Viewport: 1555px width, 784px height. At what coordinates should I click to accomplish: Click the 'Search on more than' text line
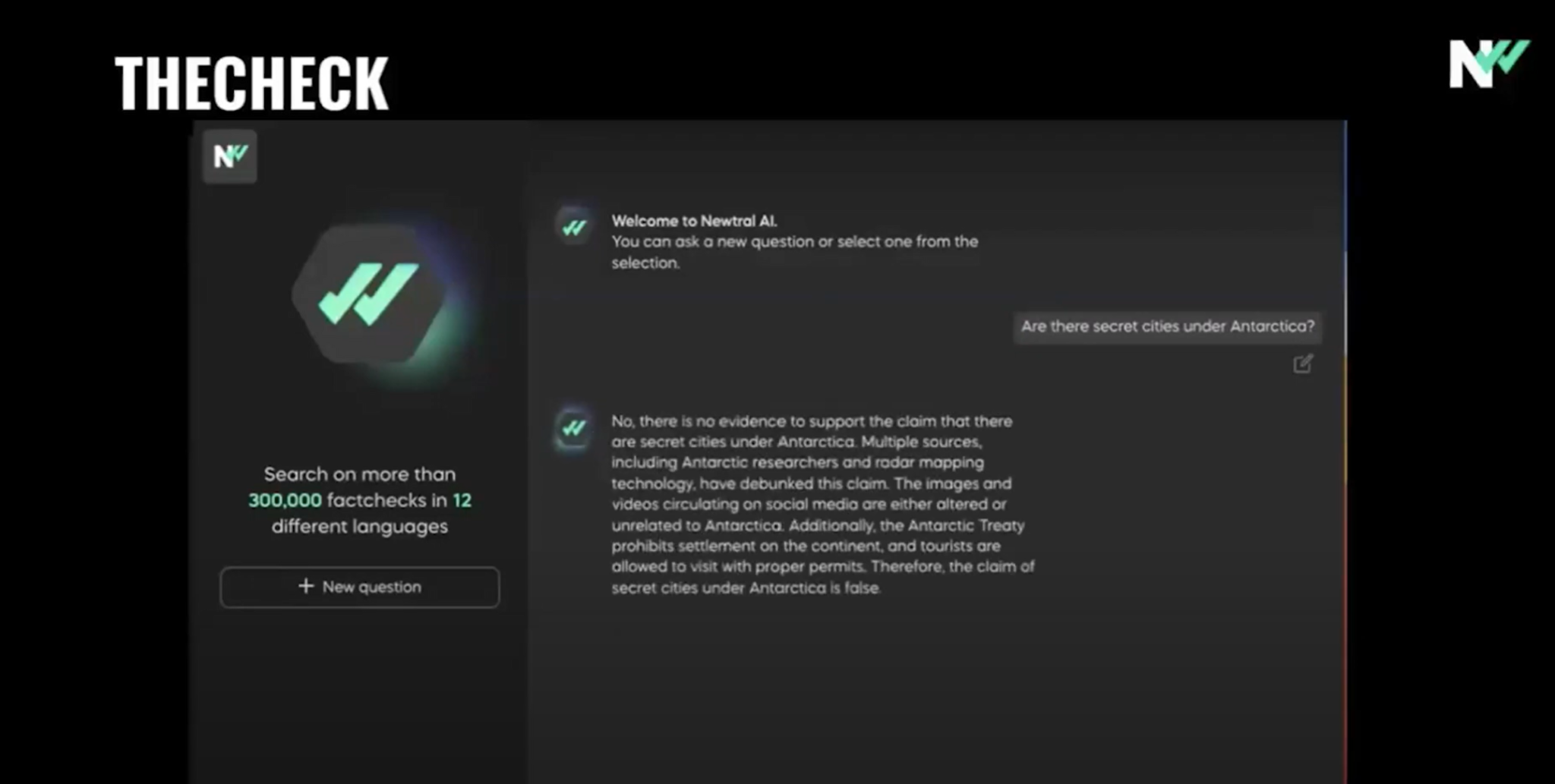(x=360, y=474)
